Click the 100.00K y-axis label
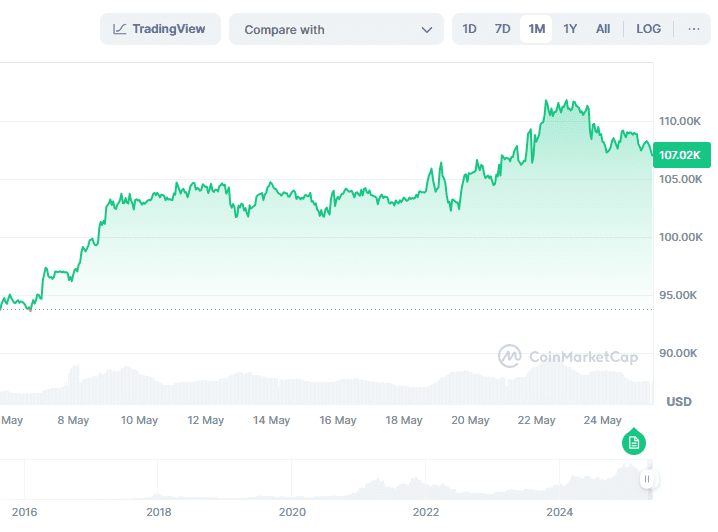The image size is (718, 532). click(680, 237)
